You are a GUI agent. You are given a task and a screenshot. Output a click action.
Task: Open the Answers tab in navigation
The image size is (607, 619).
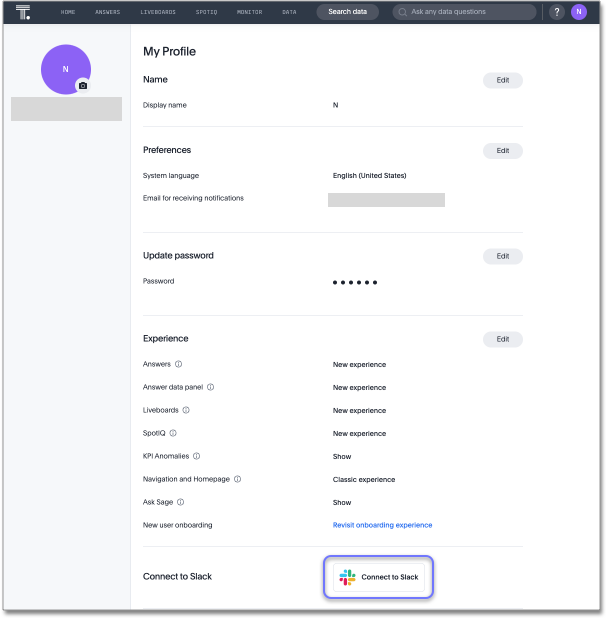coord(106,12)
